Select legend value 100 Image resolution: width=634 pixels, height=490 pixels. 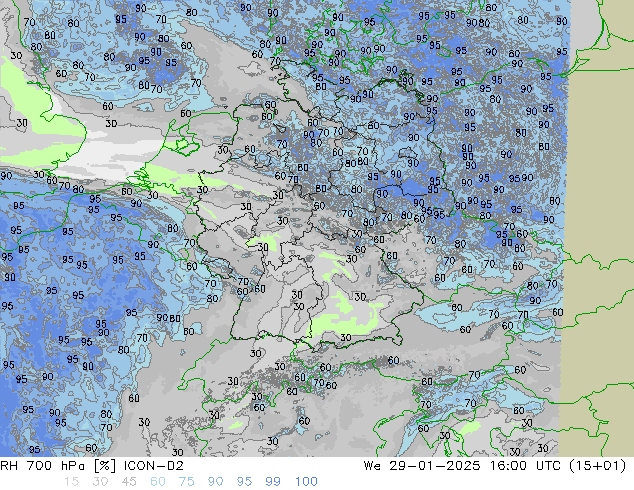[x=306, y=482]
